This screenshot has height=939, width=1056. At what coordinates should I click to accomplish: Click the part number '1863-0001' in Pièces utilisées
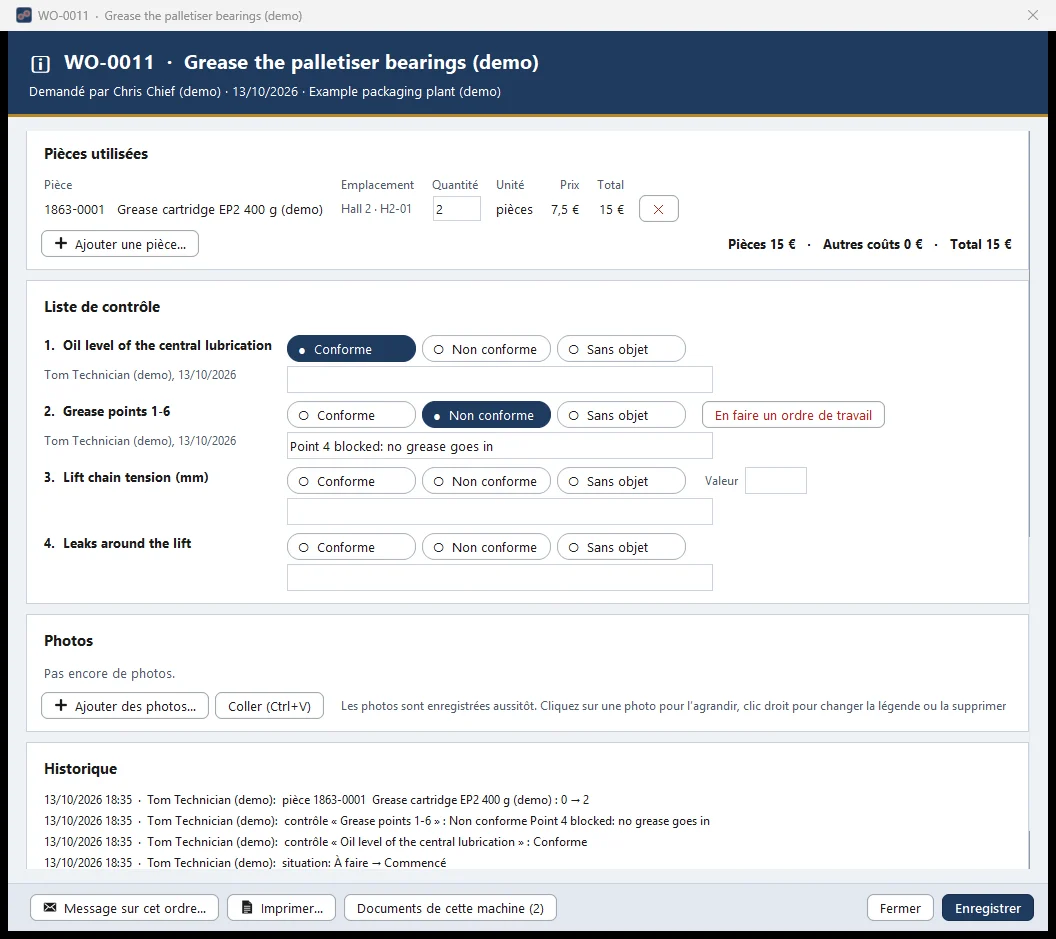[74, 209]
